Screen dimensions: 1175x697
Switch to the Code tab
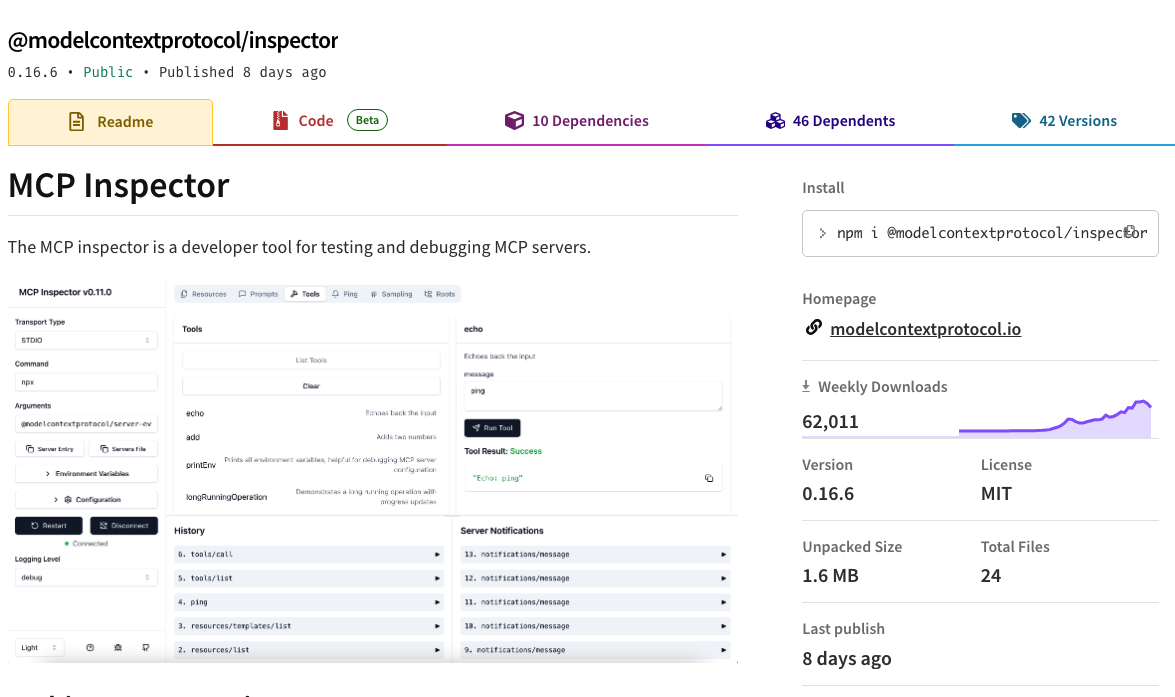click(330, 121)
